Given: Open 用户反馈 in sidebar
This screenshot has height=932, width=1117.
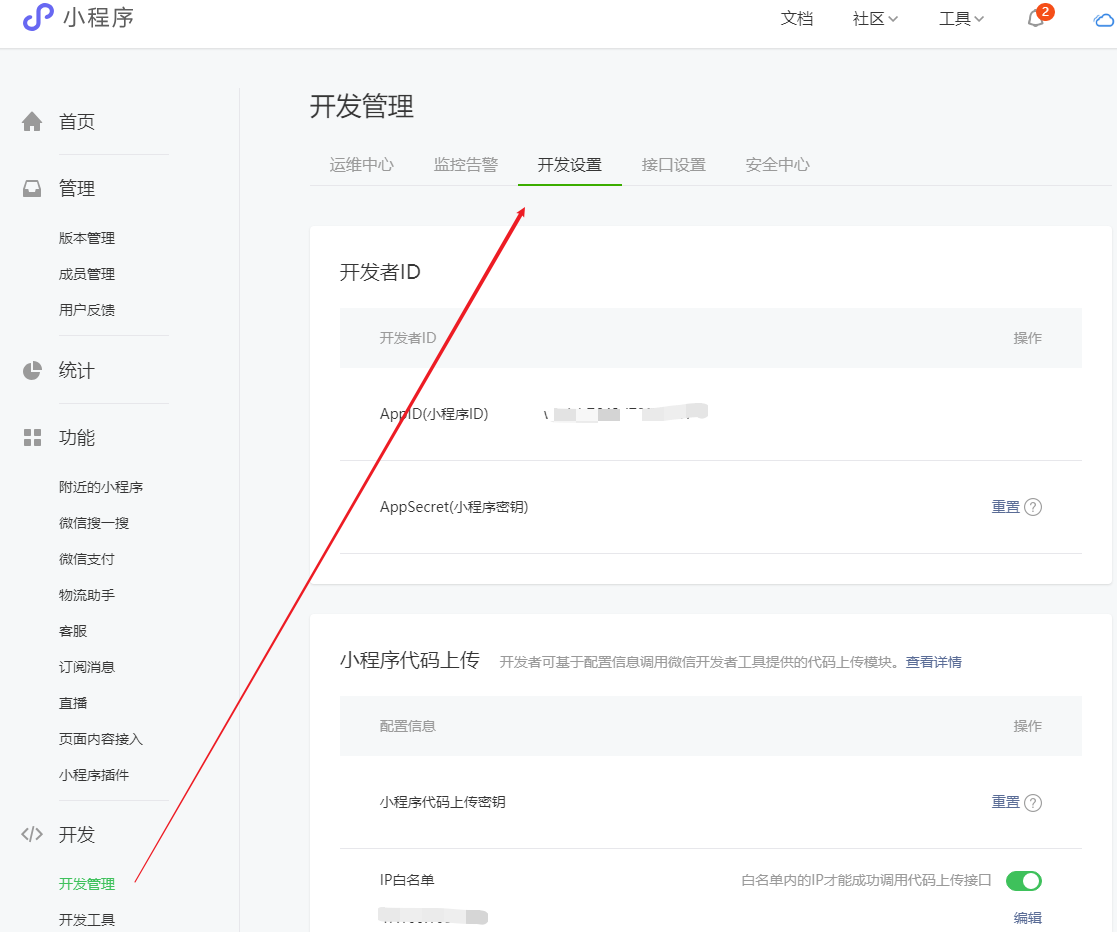Looking at the screenshot, I should coord(87,310).
